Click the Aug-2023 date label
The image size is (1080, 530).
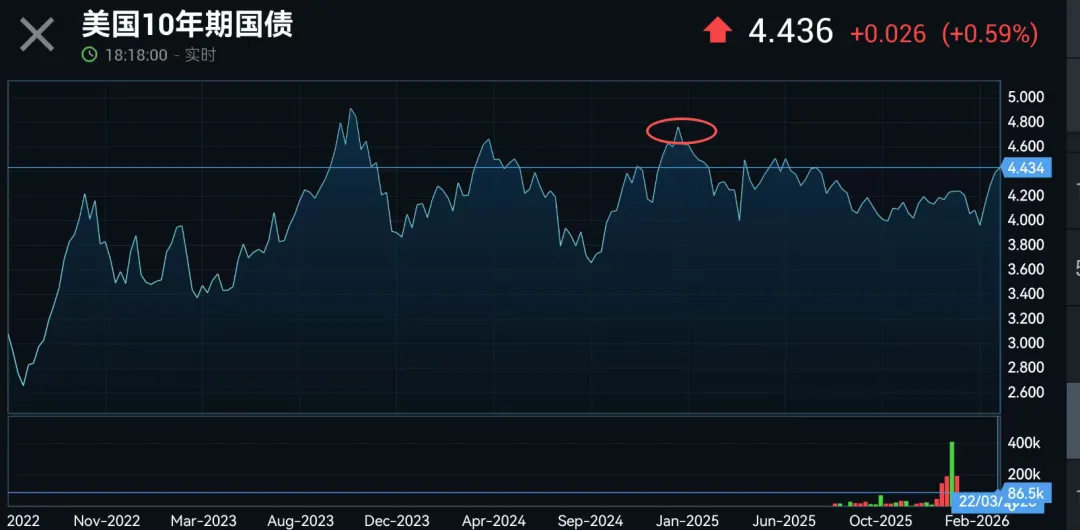point(300,520)
